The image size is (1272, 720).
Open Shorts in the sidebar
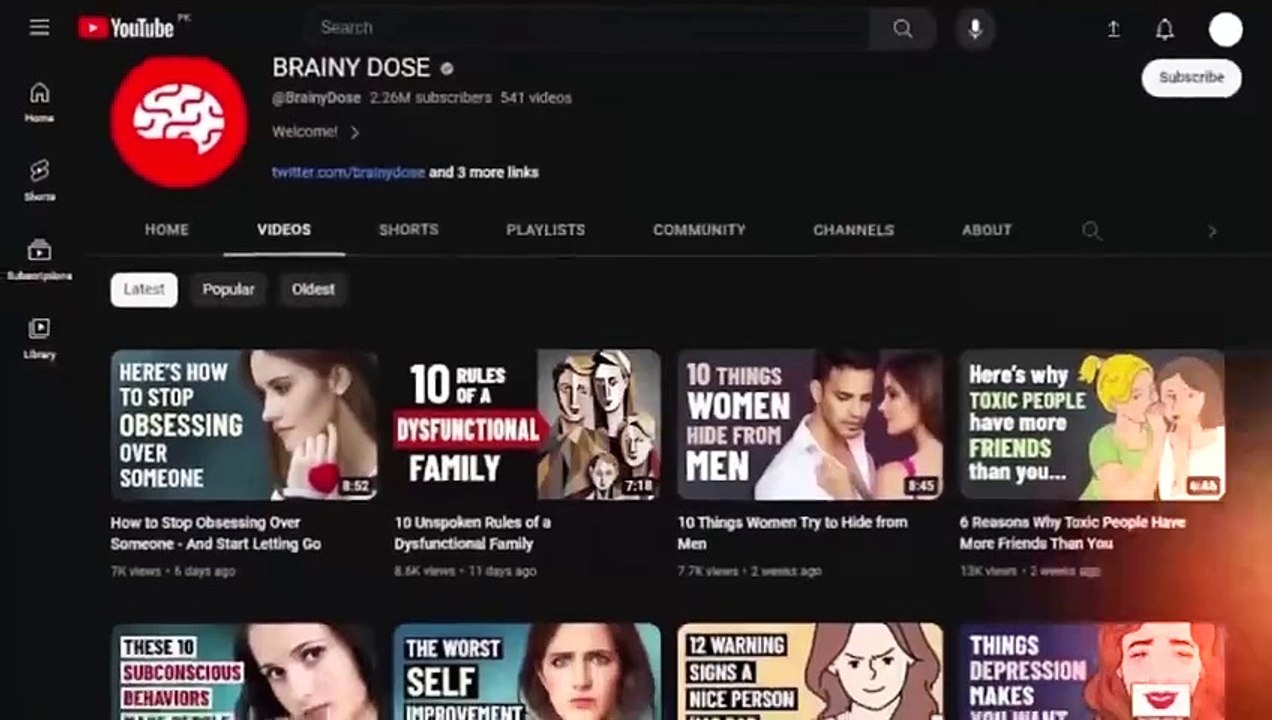[x=39, y=180]
